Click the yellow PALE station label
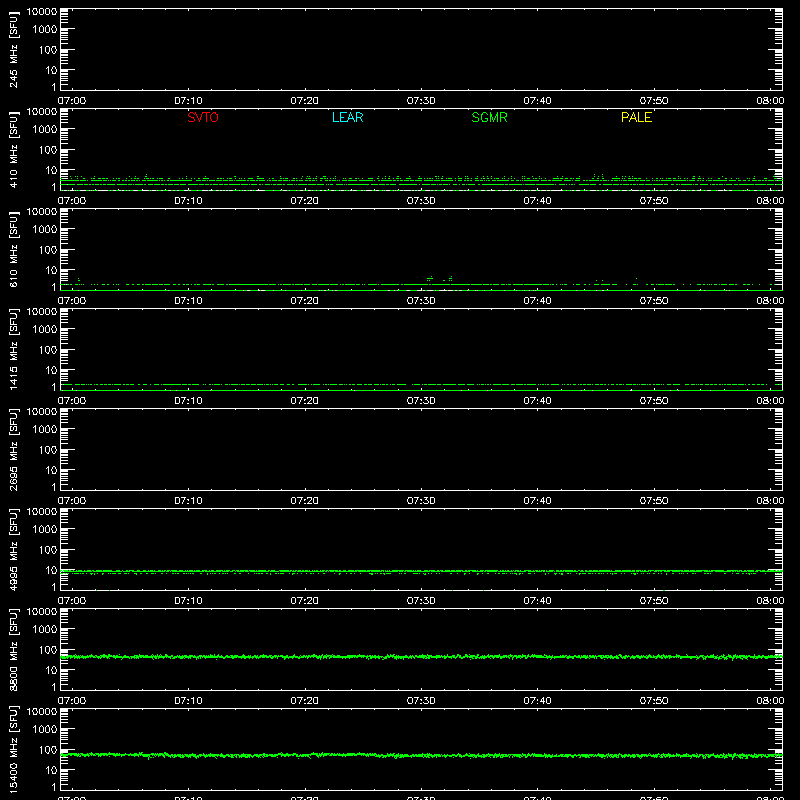 point(636,117)
